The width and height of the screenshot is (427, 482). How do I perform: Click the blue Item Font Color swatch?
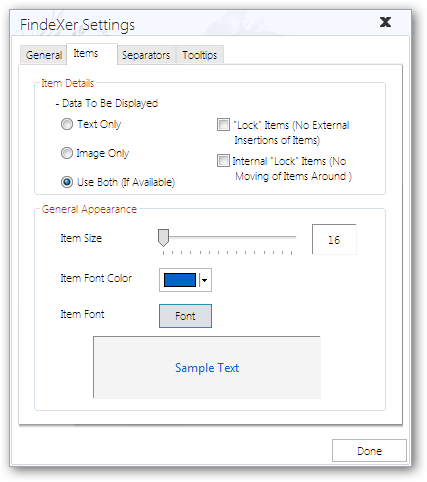tap(180, 280)
